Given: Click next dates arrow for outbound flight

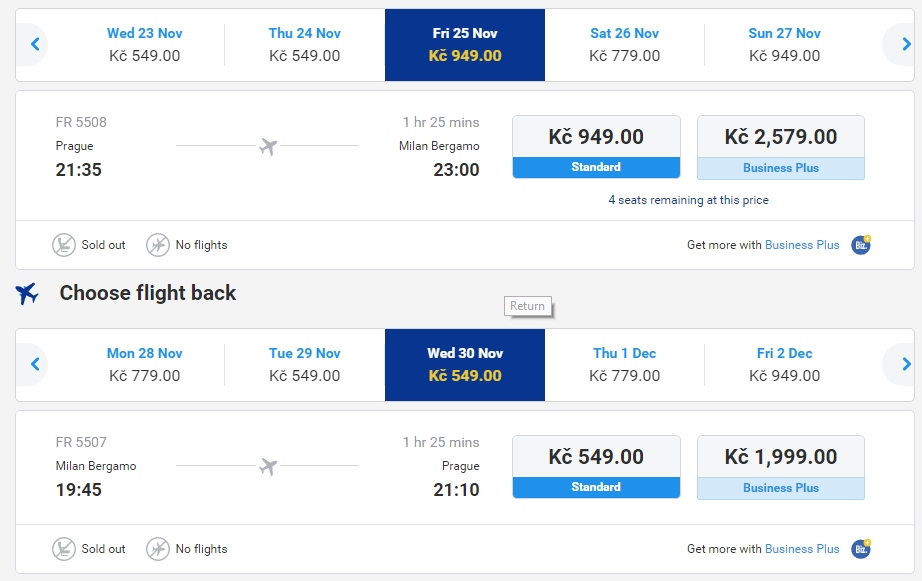Looking at the screenshot, I should point(905,44).
